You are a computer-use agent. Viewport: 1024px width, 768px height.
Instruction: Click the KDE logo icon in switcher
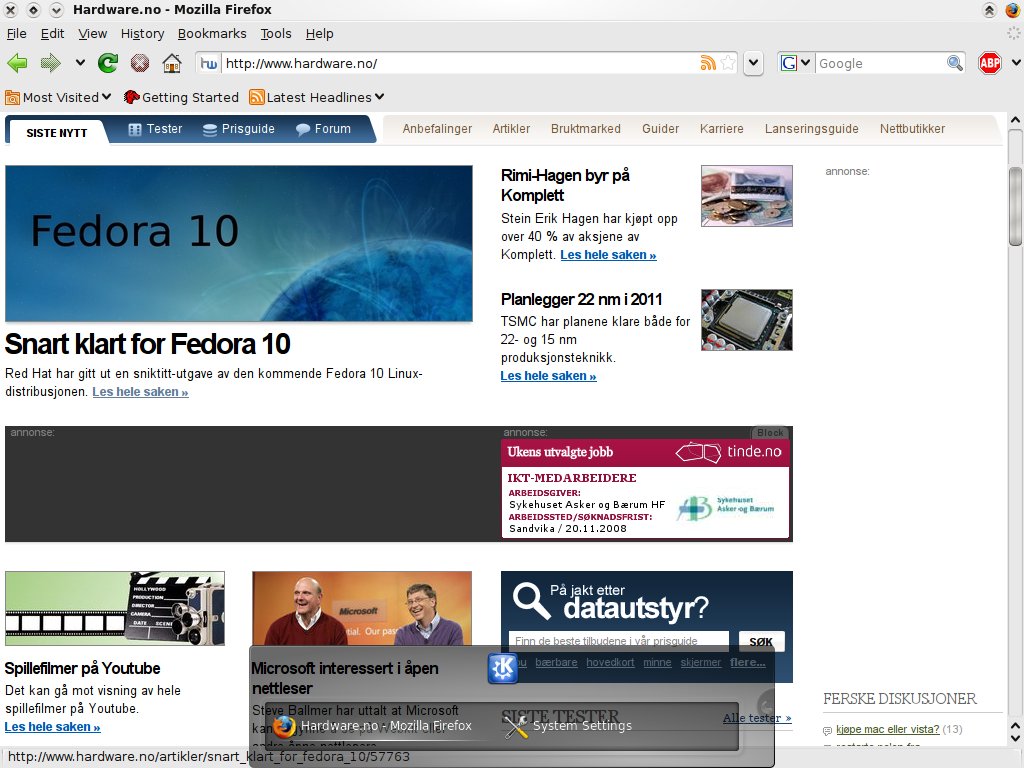(502, 668)
